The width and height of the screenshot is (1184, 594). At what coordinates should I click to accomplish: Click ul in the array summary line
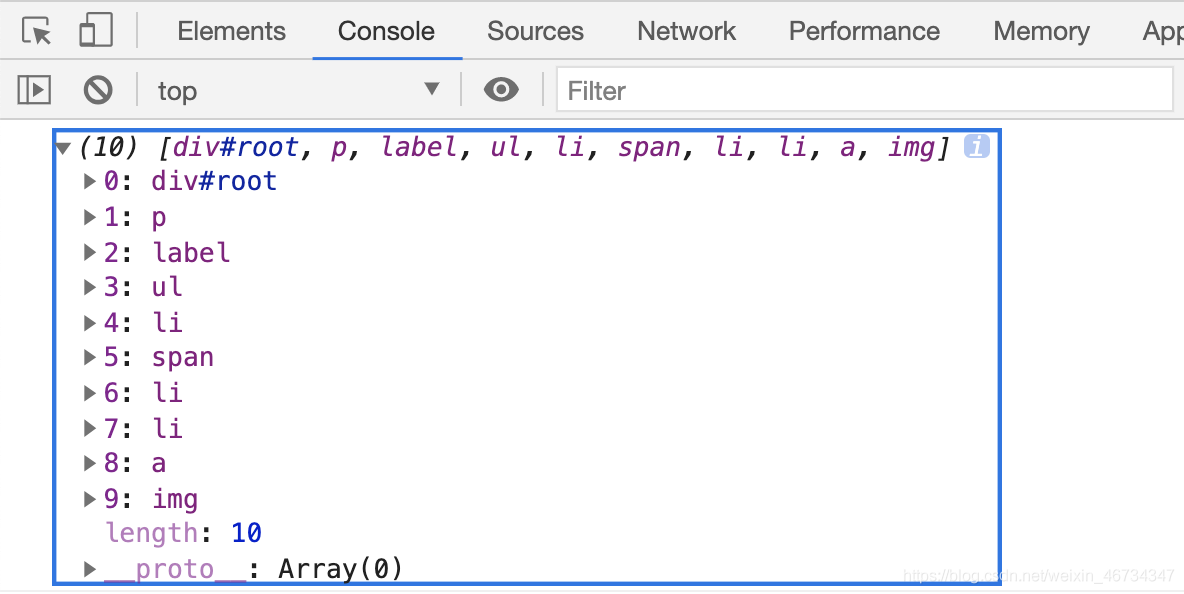point(505,147)
